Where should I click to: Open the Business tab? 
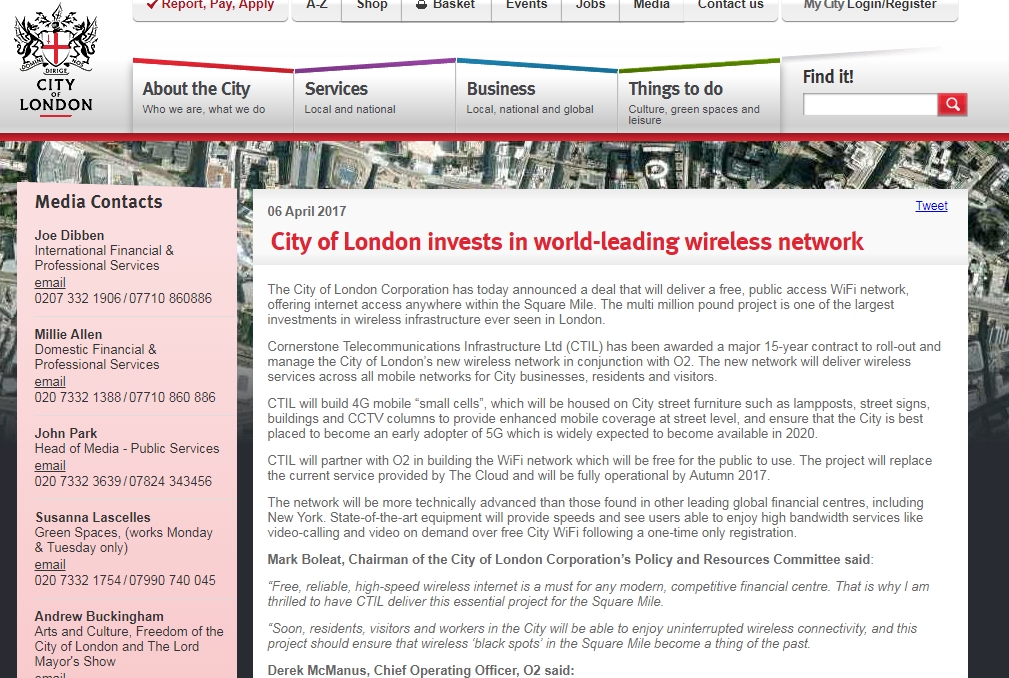click(537, 98)
